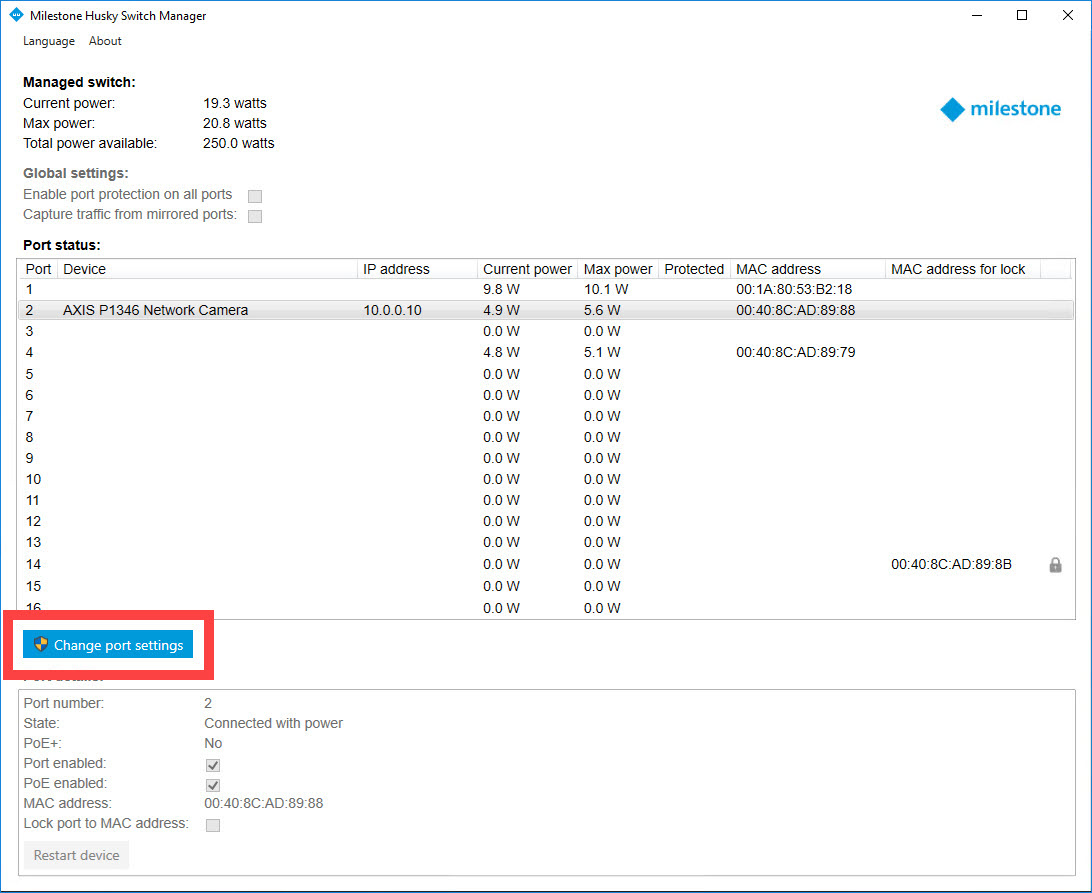Enable port protection on all ports checkbox
The width and height of the screenshot is (1092, 893).
(255, 196)
